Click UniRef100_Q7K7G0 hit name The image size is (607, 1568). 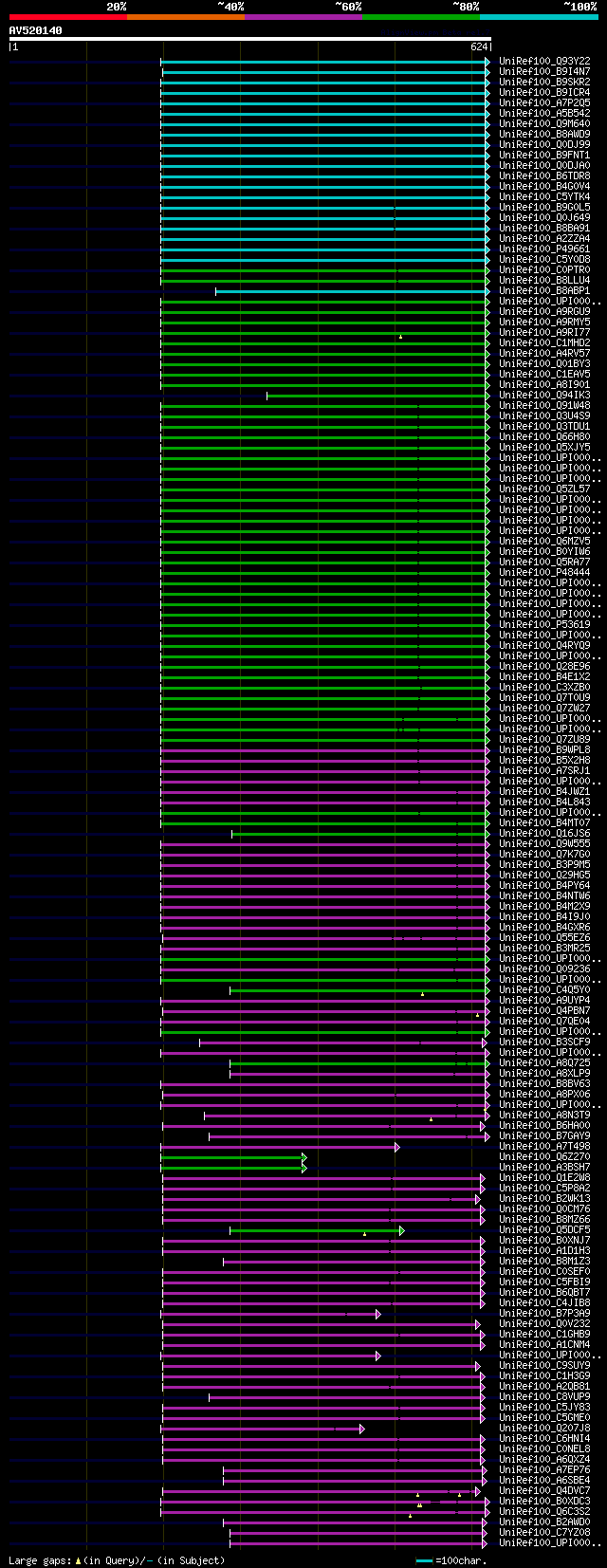click(544, 854)
